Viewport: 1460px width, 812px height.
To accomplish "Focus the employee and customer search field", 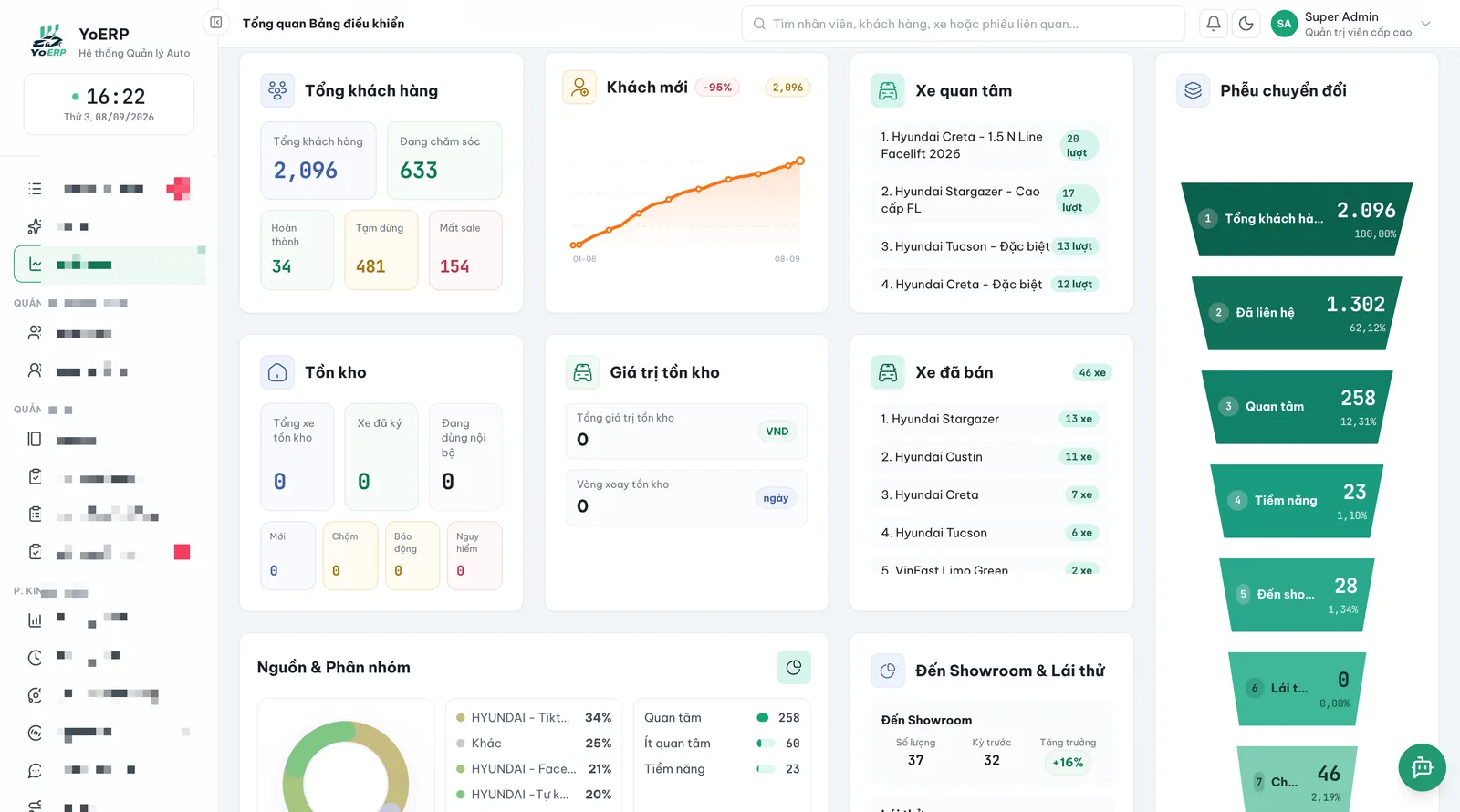I will (963, 24).
